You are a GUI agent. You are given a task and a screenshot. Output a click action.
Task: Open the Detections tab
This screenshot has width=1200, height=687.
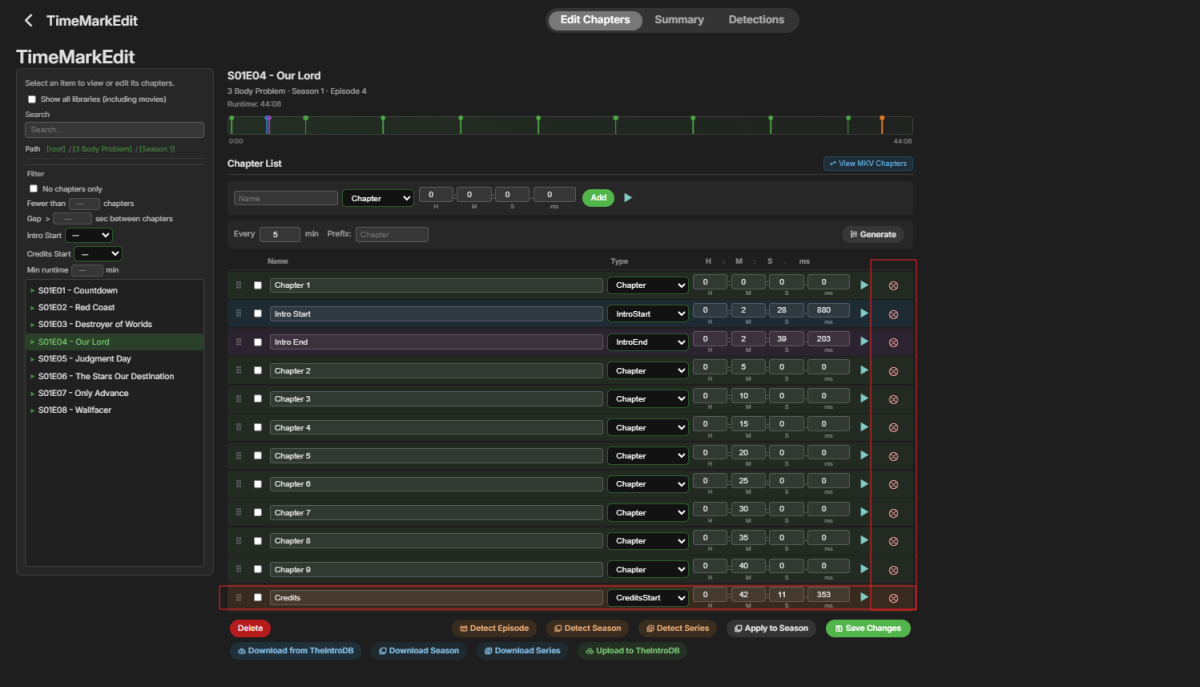(x=756, y=20)
